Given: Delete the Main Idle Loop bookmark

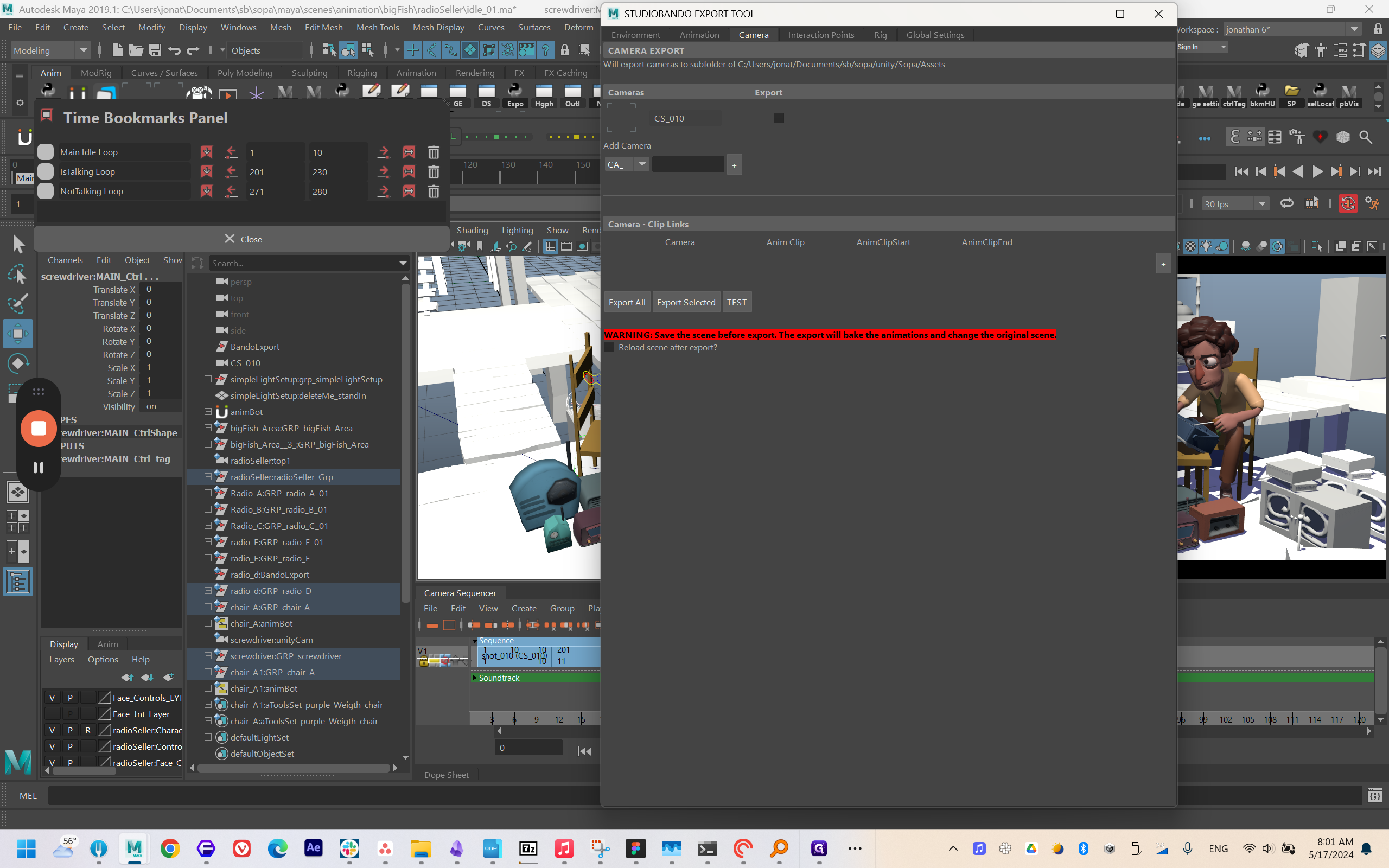Looking at the screenshot, I should click(434, 152).
